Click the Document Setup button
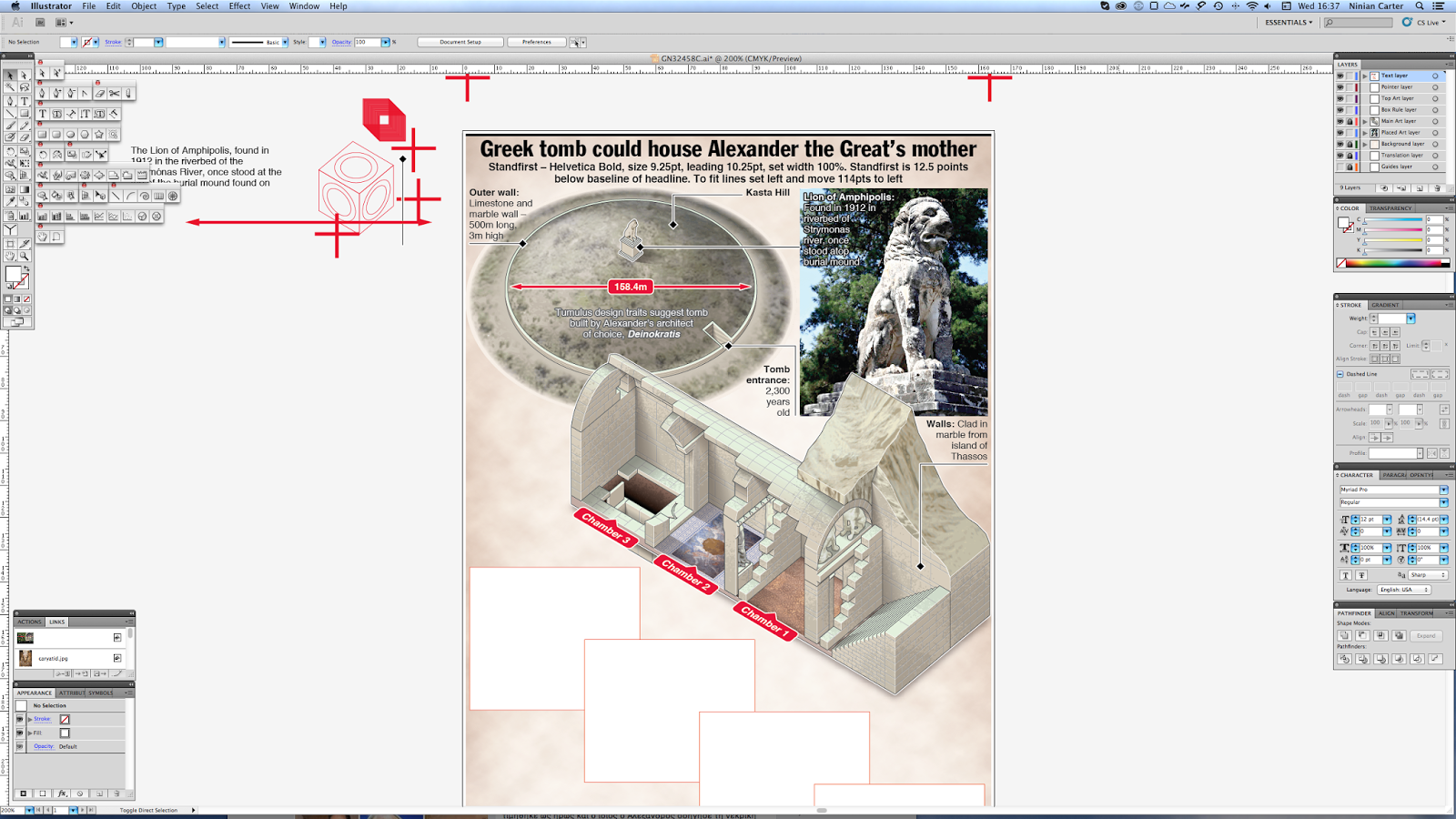Image resolution: width=1456 pixels, height=819 pixels. pyautogui.click(x=460, y=42)
